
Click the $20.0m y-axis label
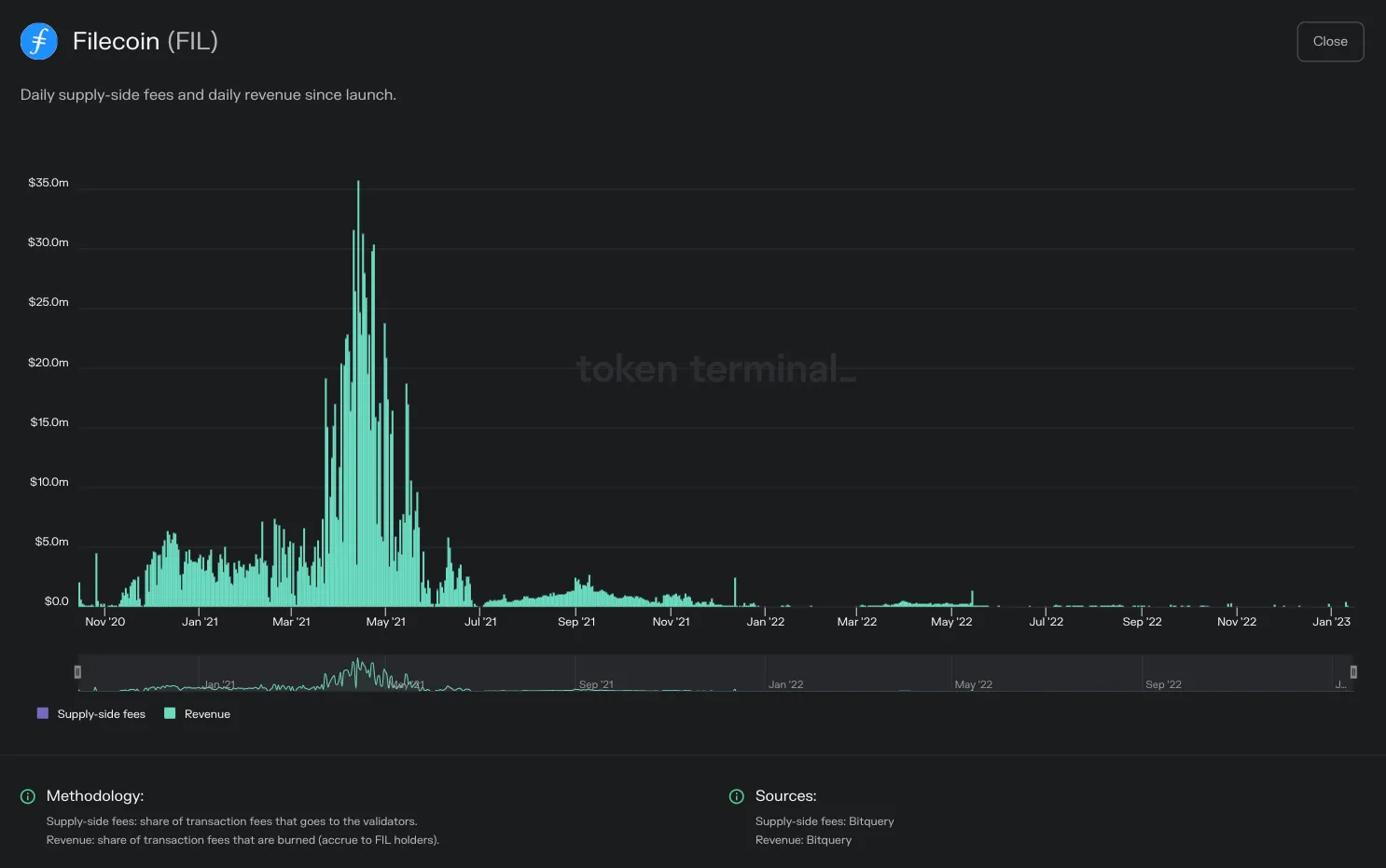coord(49,363)
